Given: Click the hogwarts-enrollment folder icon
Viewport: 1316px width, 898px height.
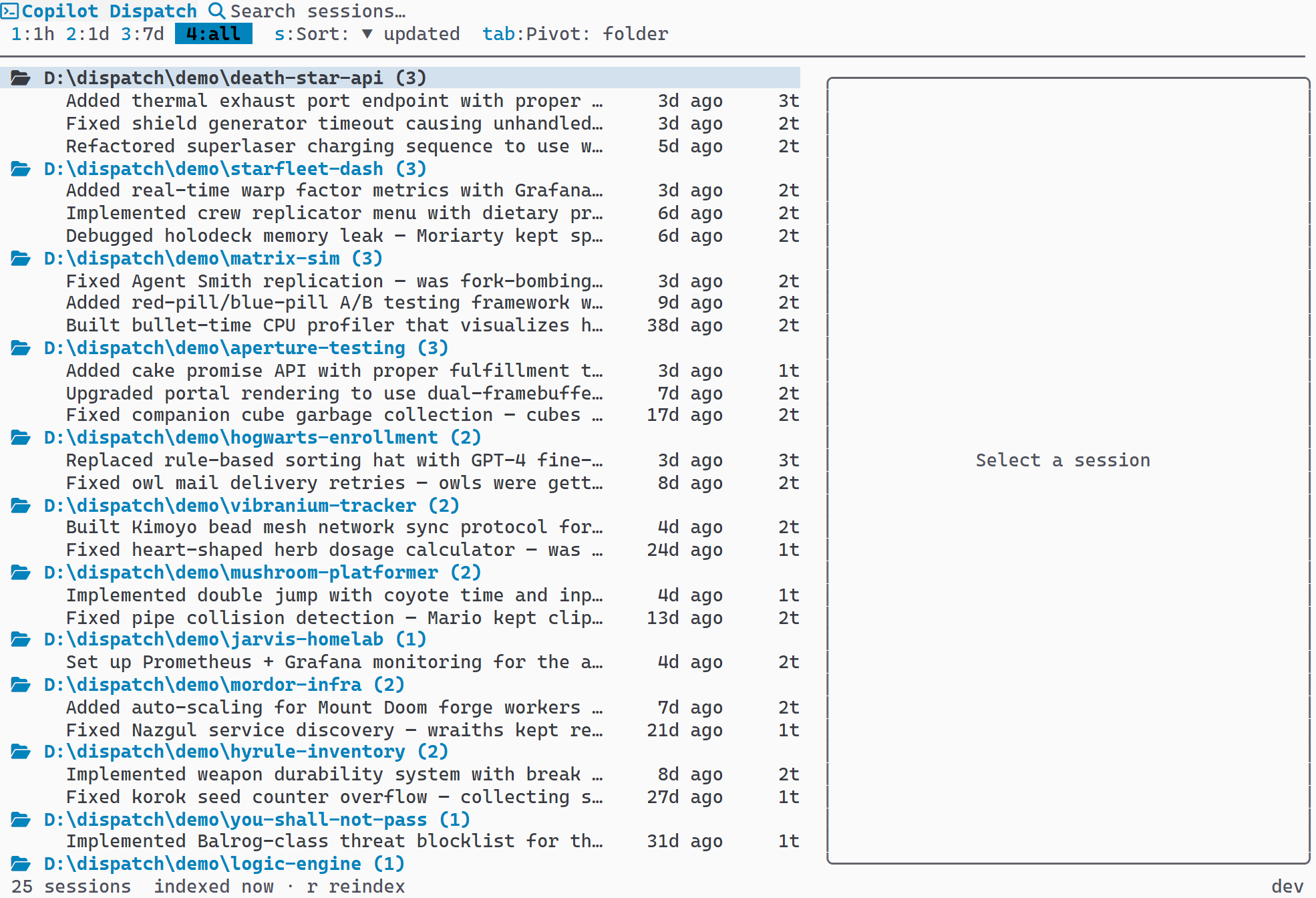Looking at the screenshot, I should (21, 438).
